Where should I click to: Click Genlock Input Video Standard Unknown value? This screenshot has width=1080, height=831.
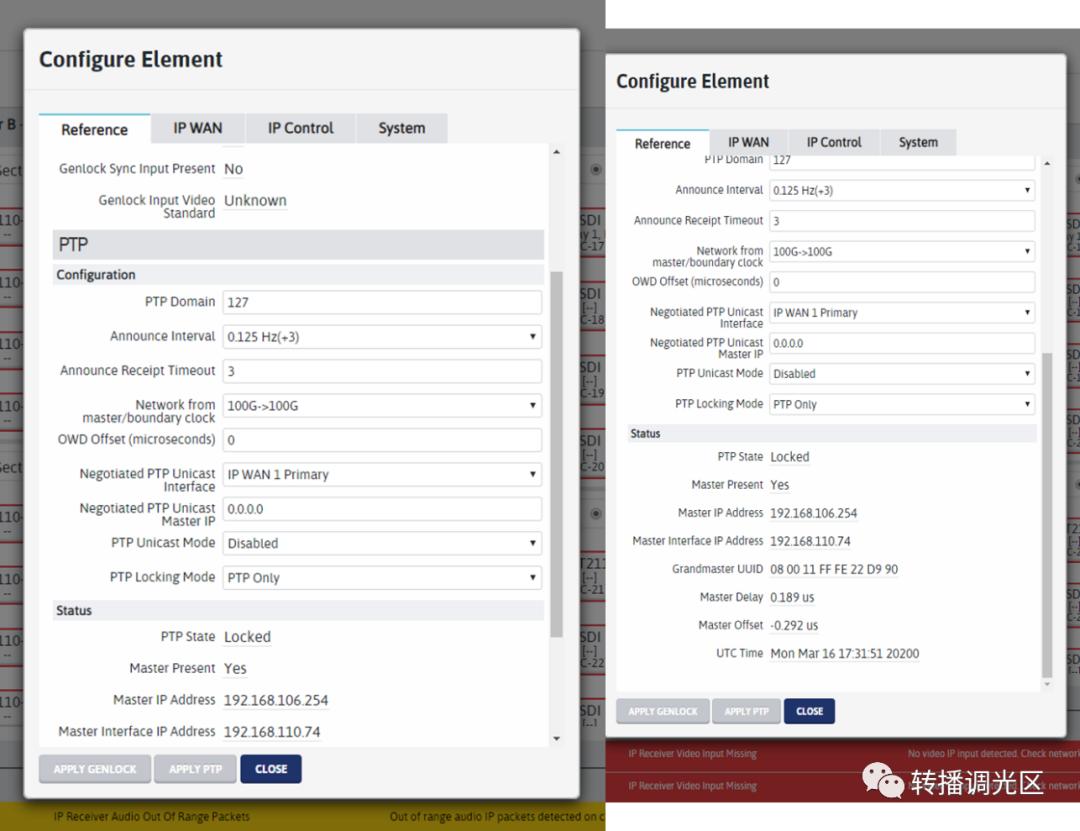(x=255, y=201)
